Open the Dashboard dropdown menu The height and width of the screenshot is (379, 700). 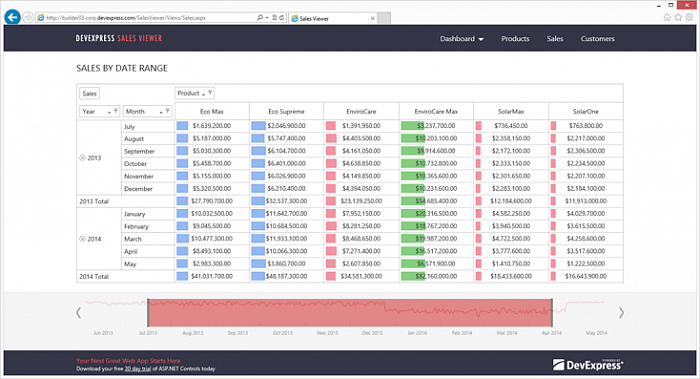[x=462, y=39]
